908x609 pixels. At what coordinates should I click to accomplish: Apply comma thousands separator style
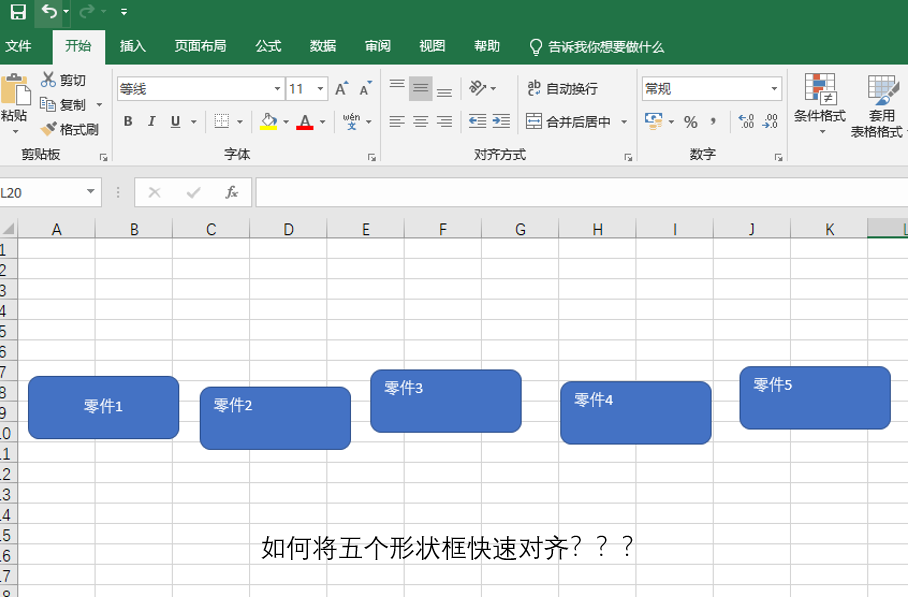pyautogui.click(x=713, y=121)
